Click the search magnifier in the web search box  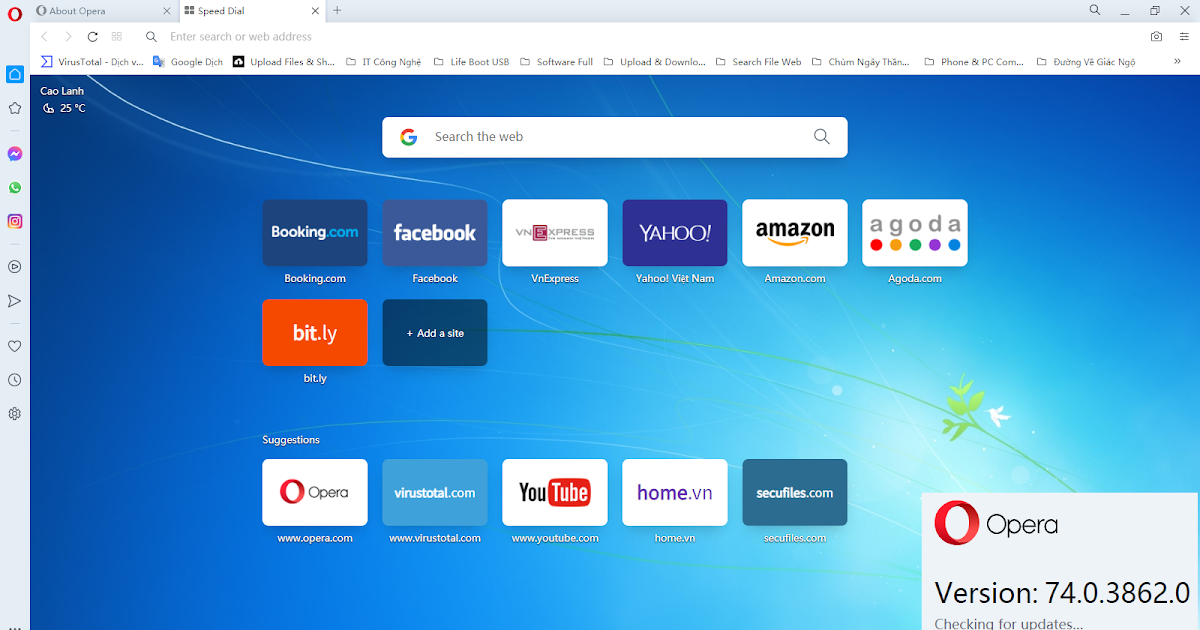[x=822, y=137]
